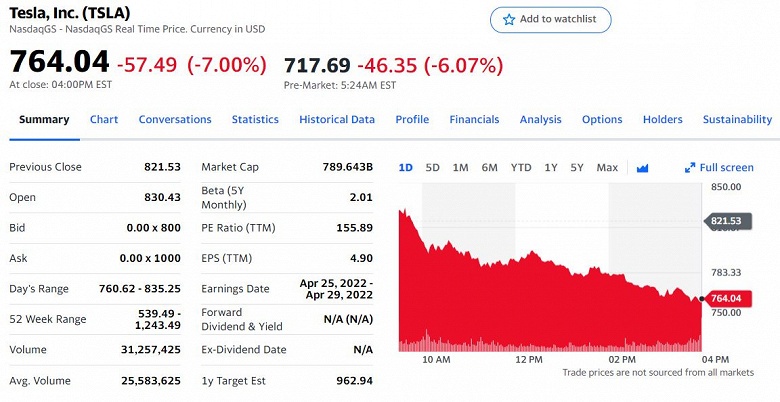Viewport: 780px width, 402px height.
Task: Click the Full screen expand arrows icon
Action: [x=690, y=168]
